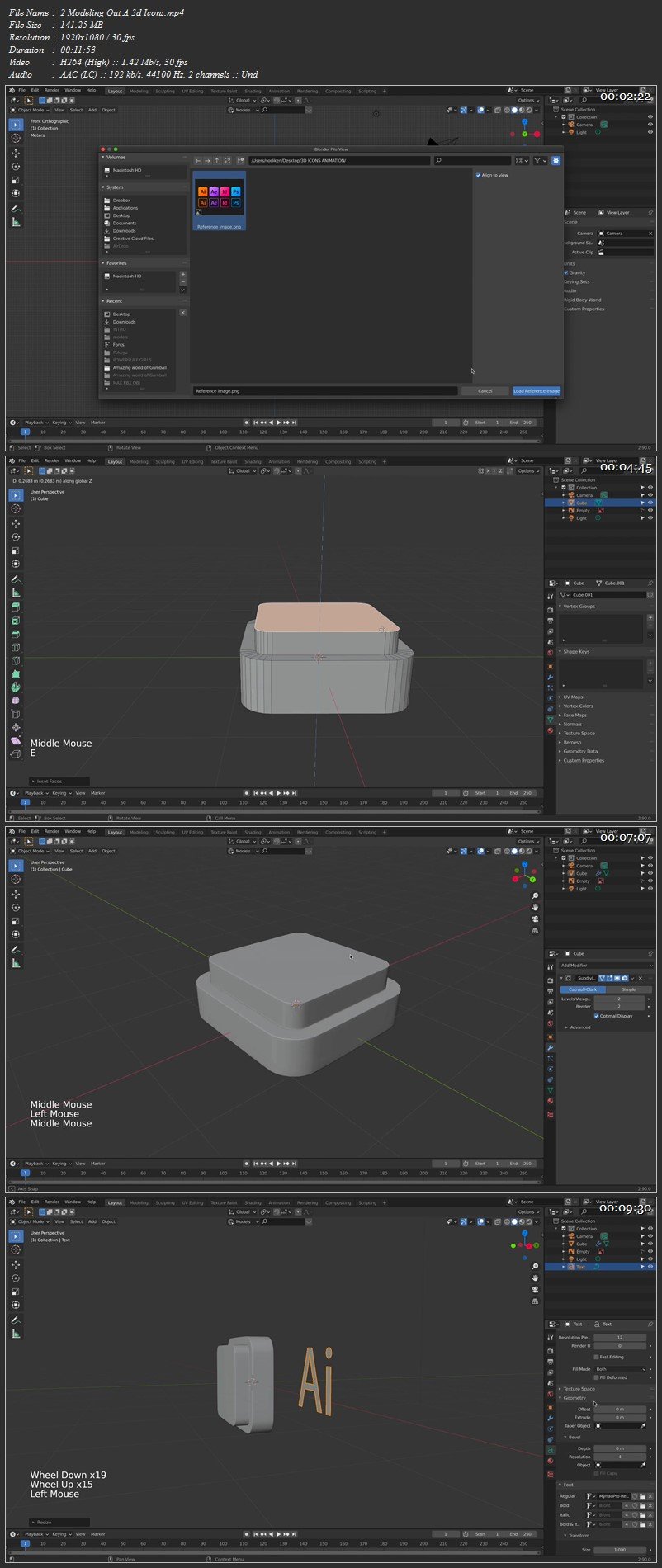Image resolution: width=662 pixels, height=1568 pixels.
Task: Hide the Text object in 00:09:30 outliner
Action: point(650,1267)
